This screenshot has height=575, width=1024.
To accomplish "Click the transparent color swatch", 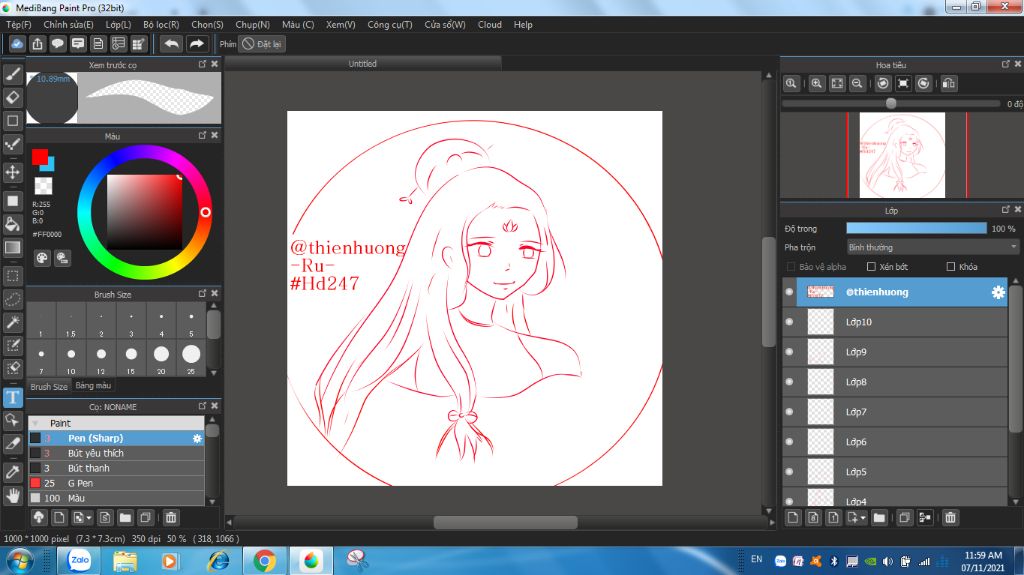I will (43, 186).
